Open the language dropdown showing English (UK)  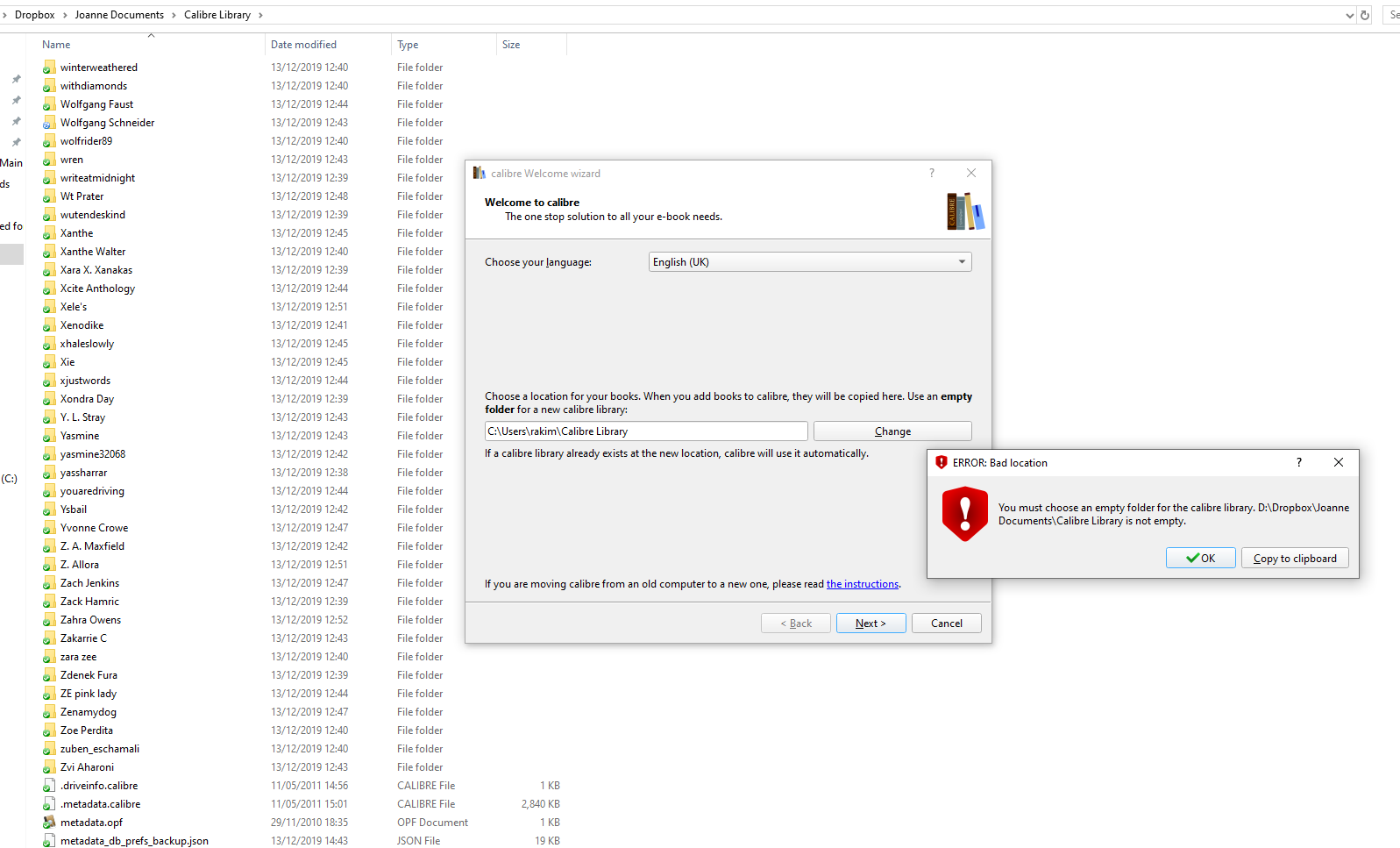pos(810,262)
